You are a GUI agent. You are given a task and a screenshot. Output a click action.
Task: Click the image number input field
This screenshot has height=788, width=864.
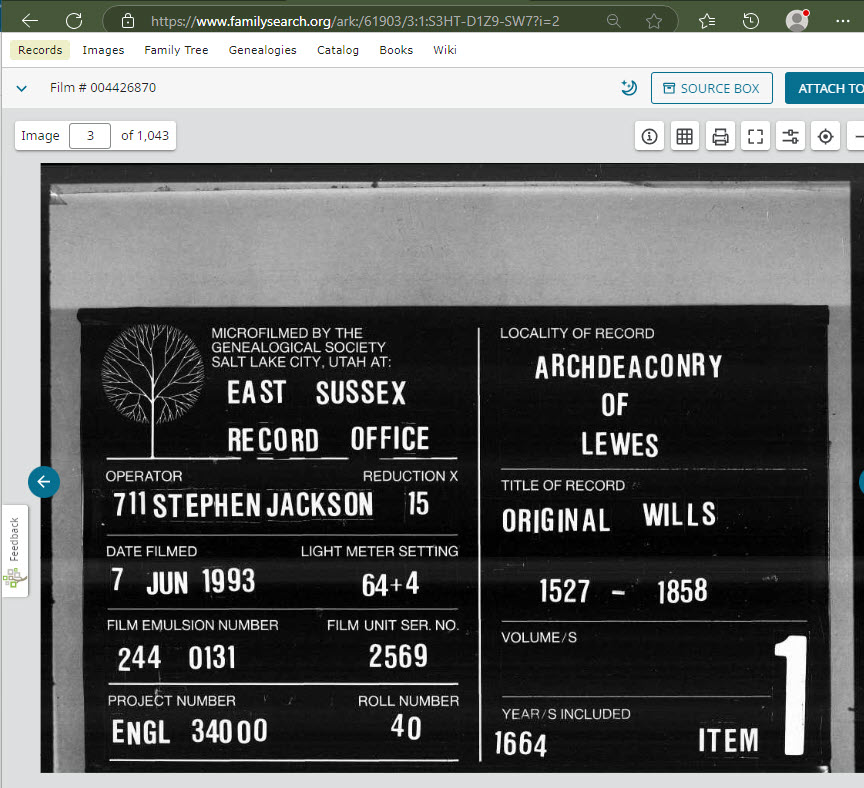[90, 136]
